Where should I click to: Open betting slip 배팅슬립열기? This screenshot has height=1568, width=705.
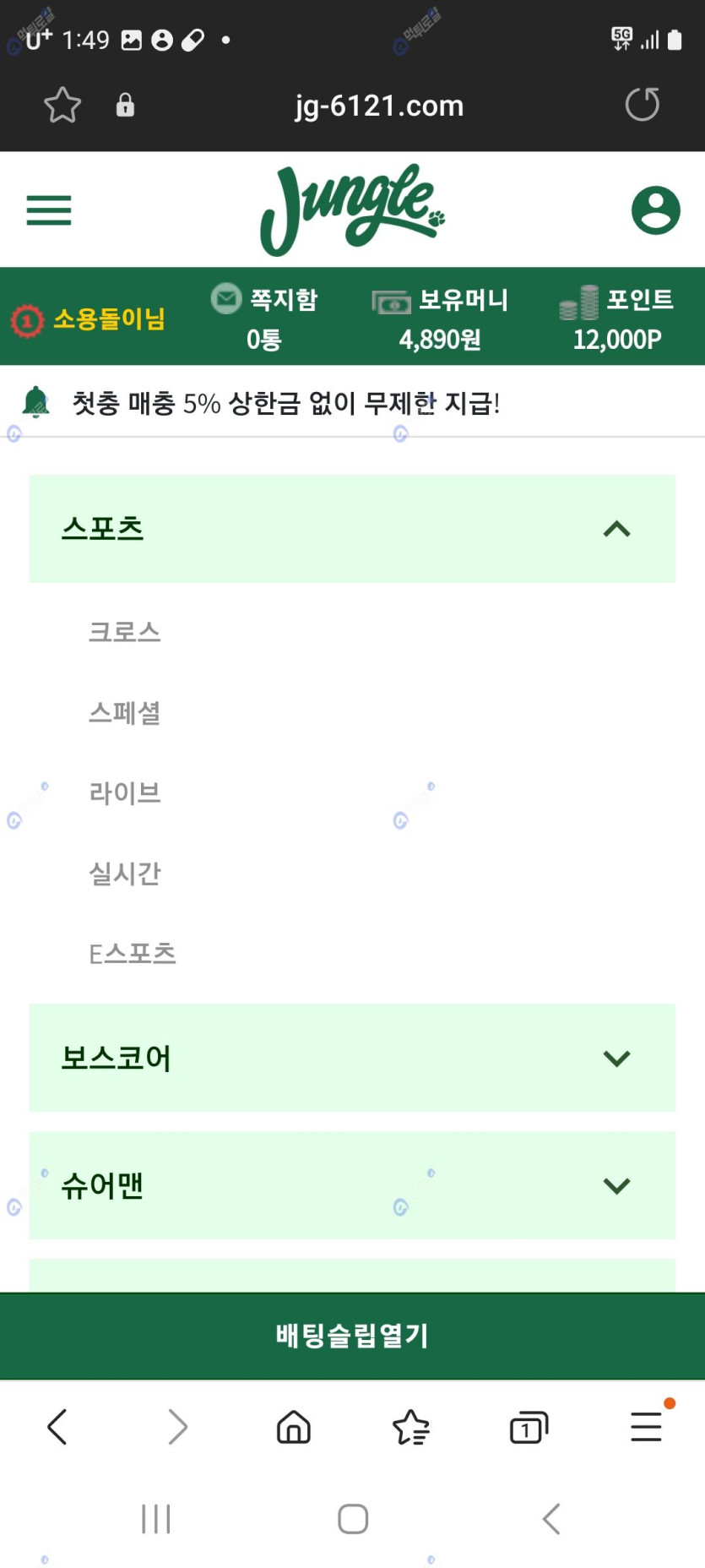pos(352,1336)
